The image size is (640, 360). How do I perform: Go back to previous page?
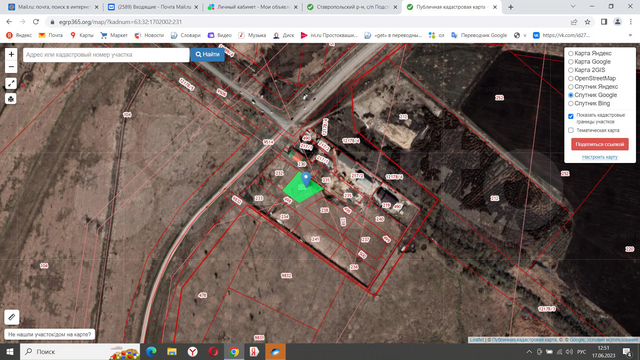point(9,22)
